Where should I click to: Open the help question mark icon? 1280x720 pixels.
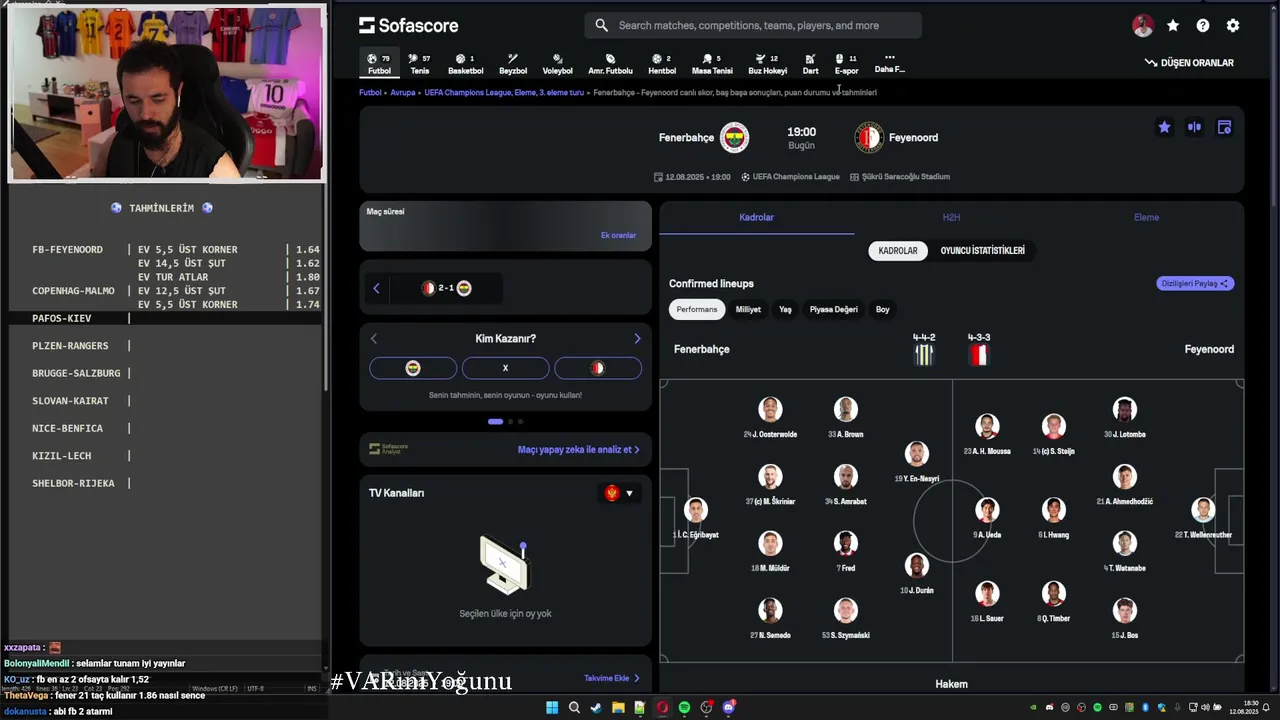pyautogui.click(x=1203, y=26)
